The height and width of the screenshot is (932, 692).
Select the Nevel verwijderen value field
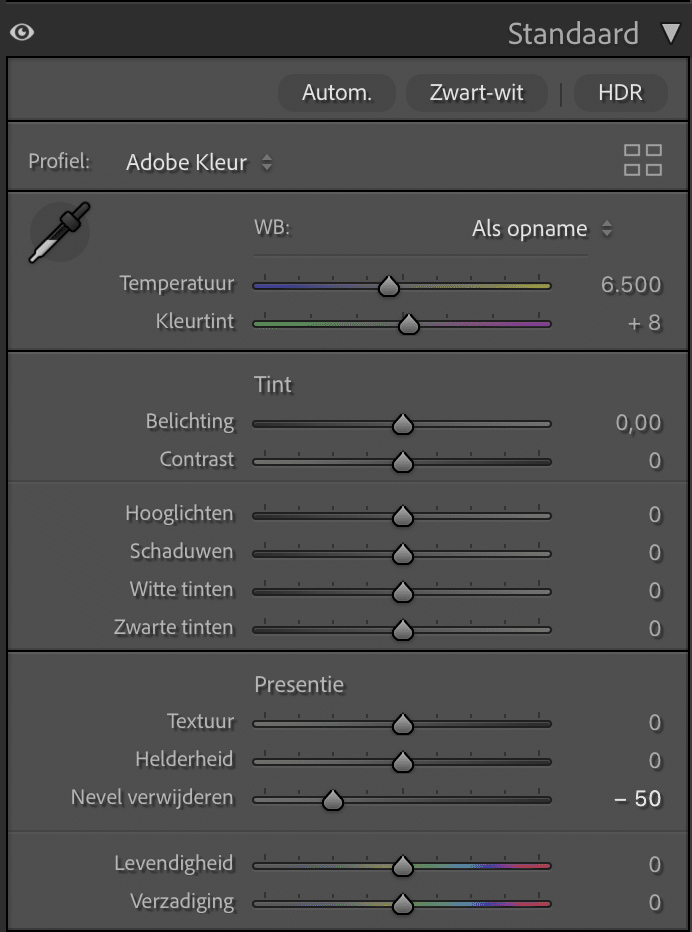click(637, 799)
